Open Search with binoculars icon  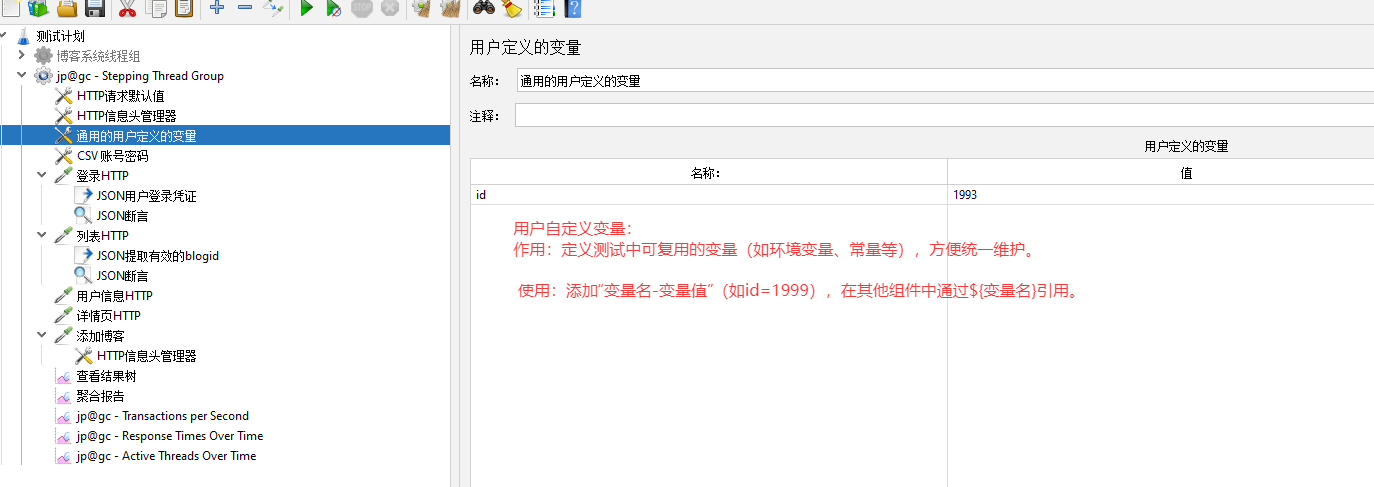[484, 9]
